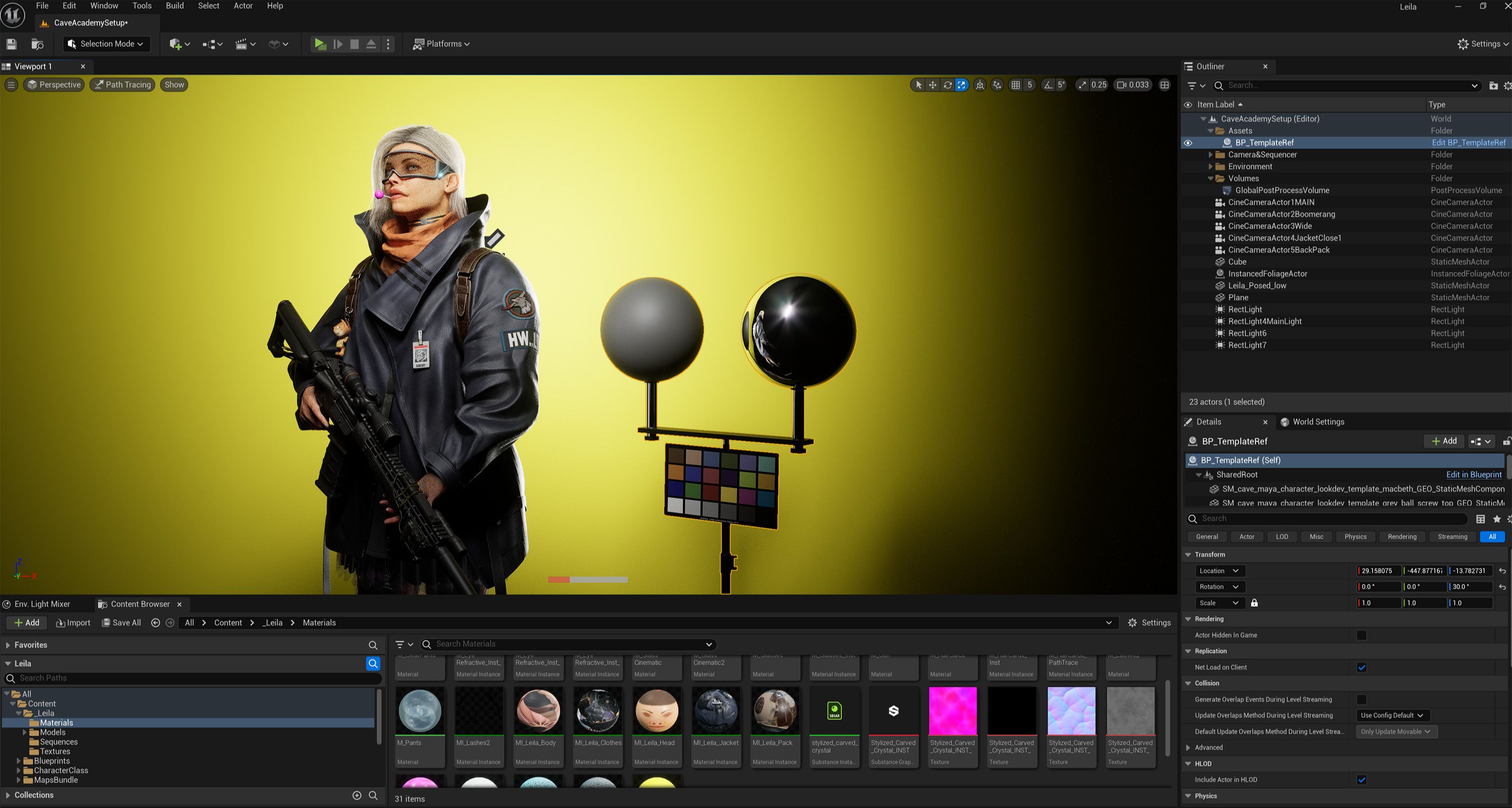Uncheck Include Actor in HLOD
Image resolution: width=1512 pixels, height=808 pixels.
pos(1362,780)
